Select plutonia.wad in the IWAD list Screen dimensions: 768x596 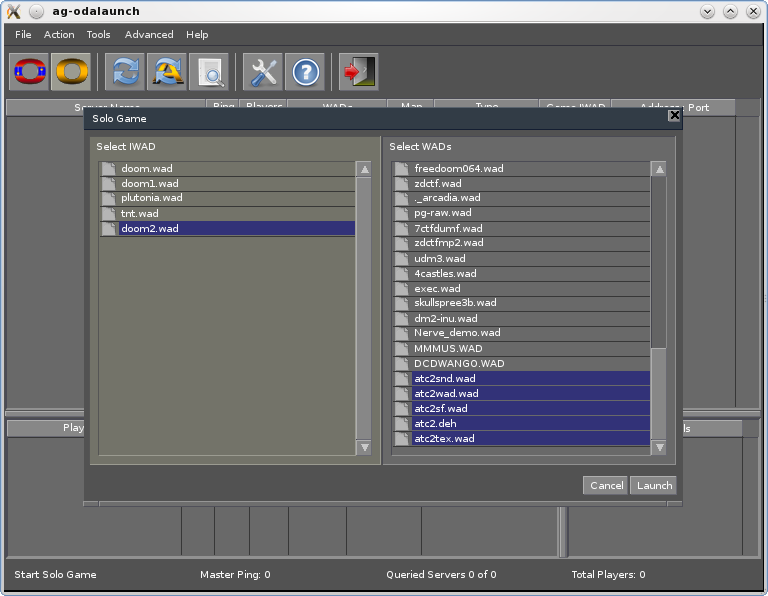[x=151, y=198]
